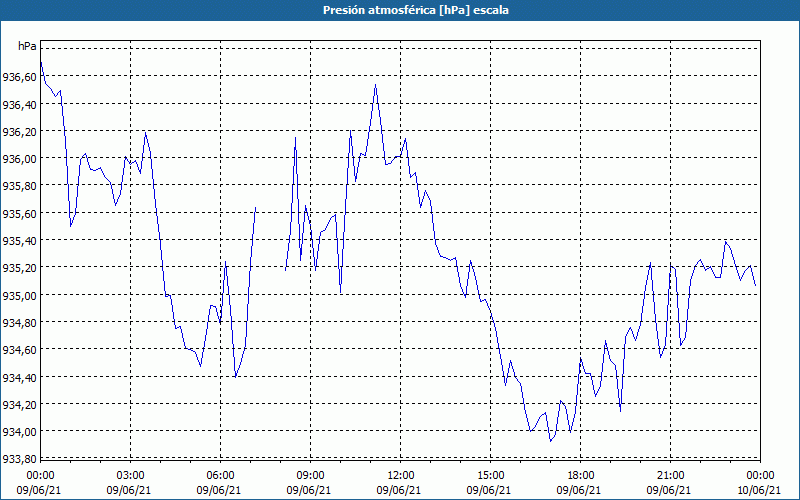The image size is (800, 500).
Task: Click the 09:00 time label
Action: 311,476
